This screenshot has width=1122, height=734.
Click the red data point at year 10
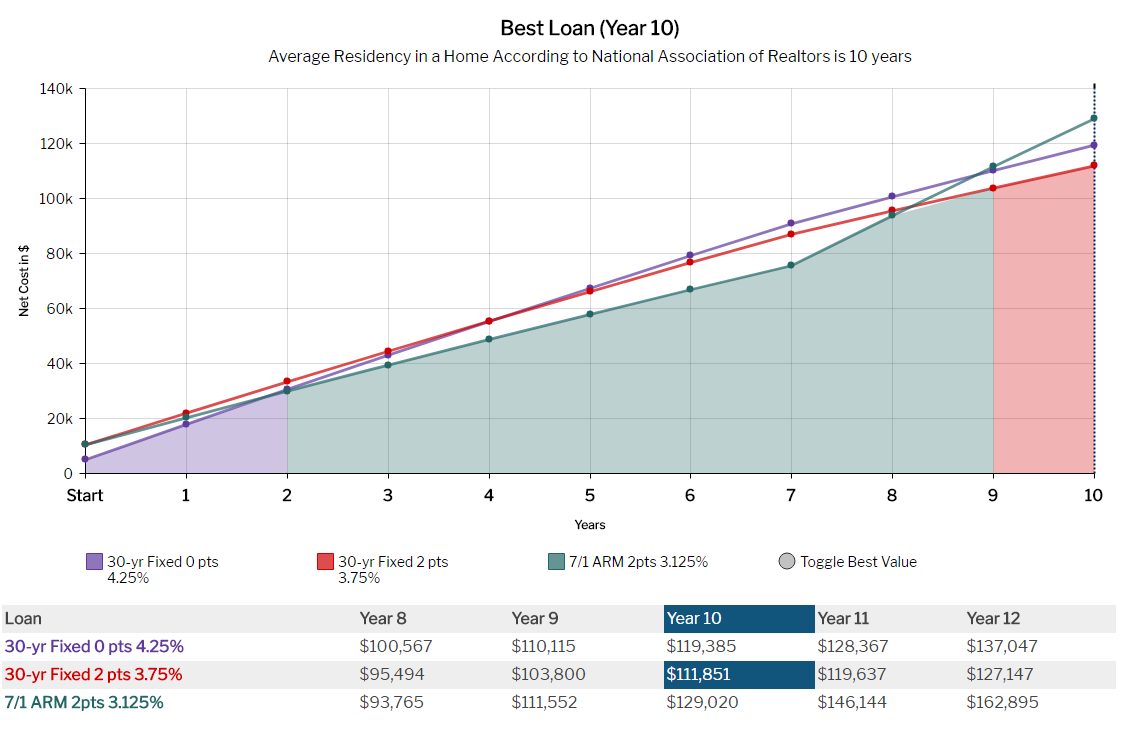1094,165
